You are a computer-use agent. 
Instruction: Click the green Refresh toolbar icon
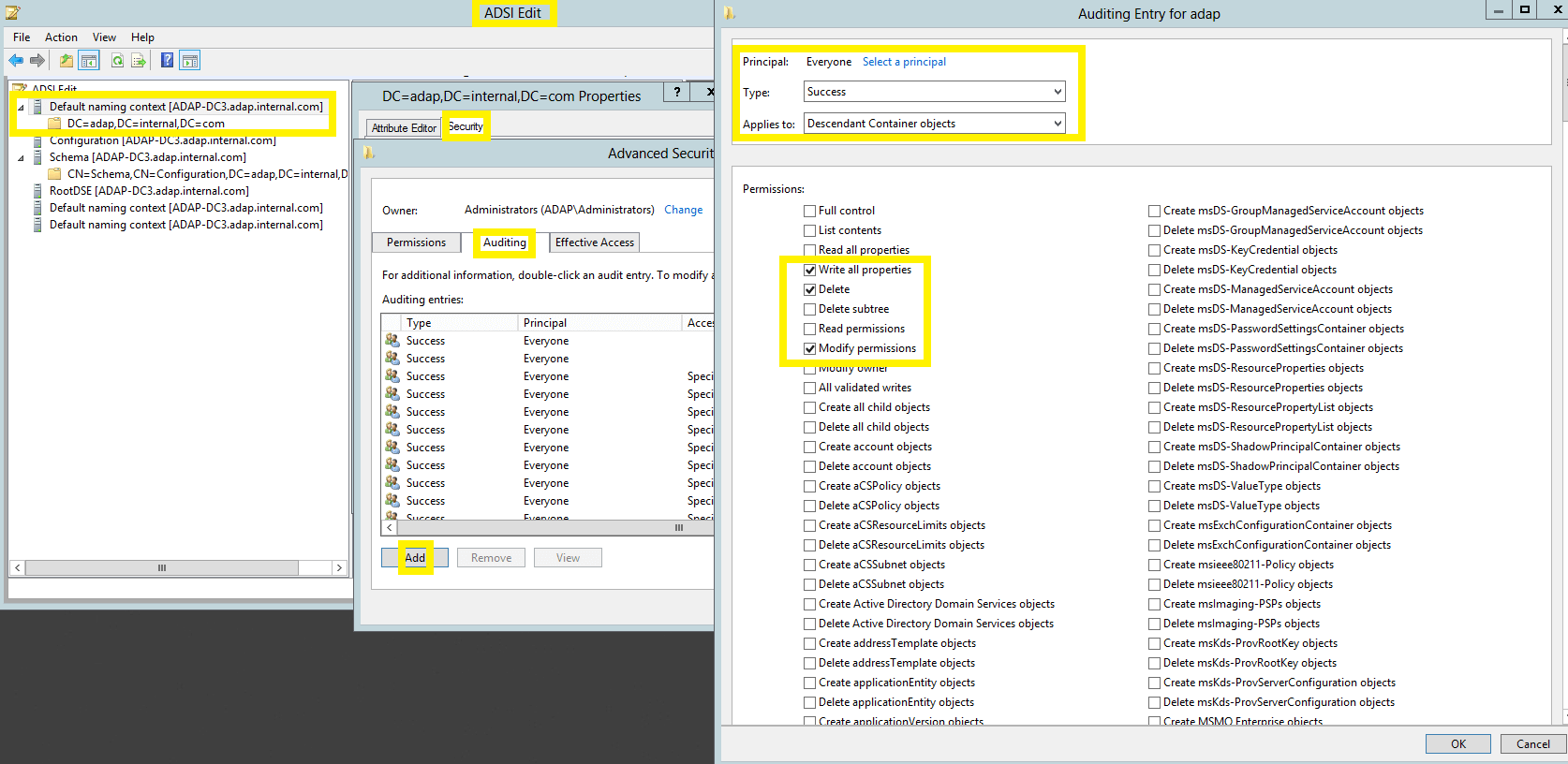tap(117, 61)
